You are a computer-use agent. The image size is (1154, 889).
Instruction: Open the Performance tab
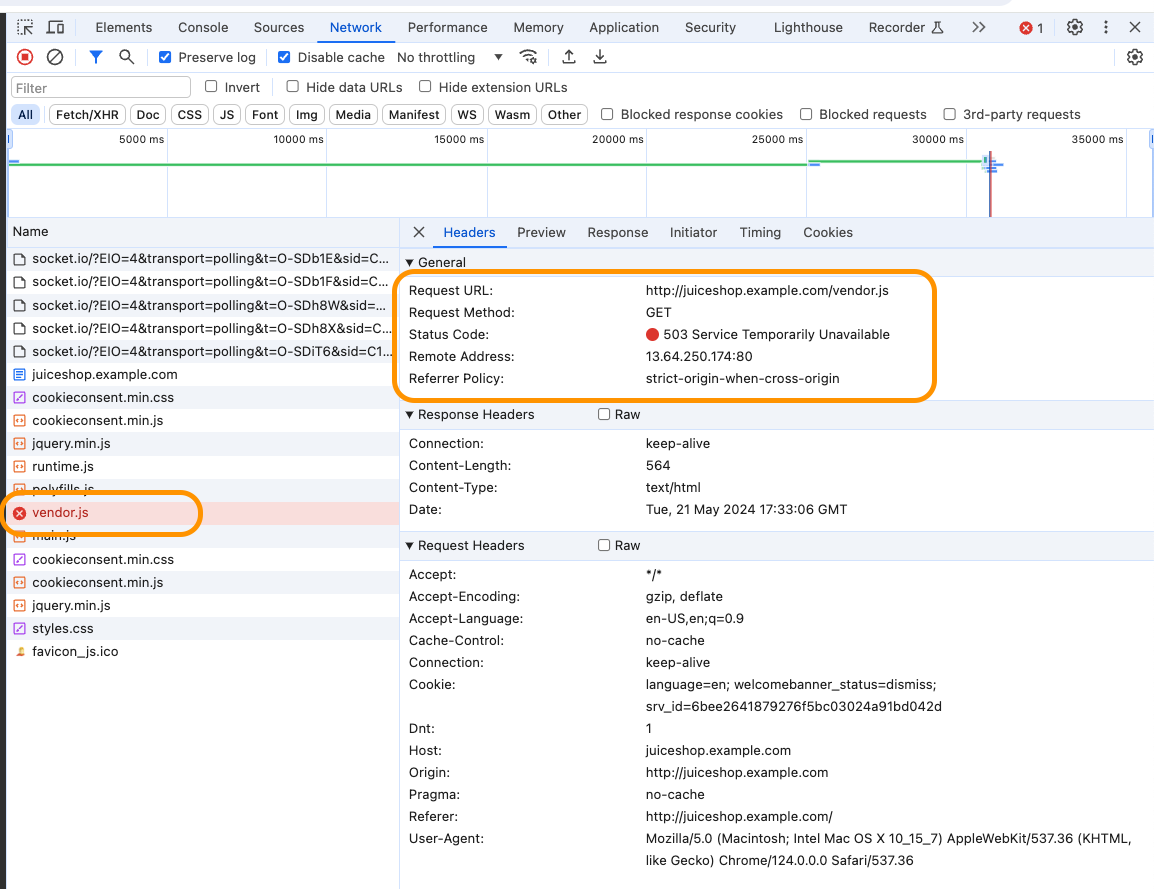point(447,27)
